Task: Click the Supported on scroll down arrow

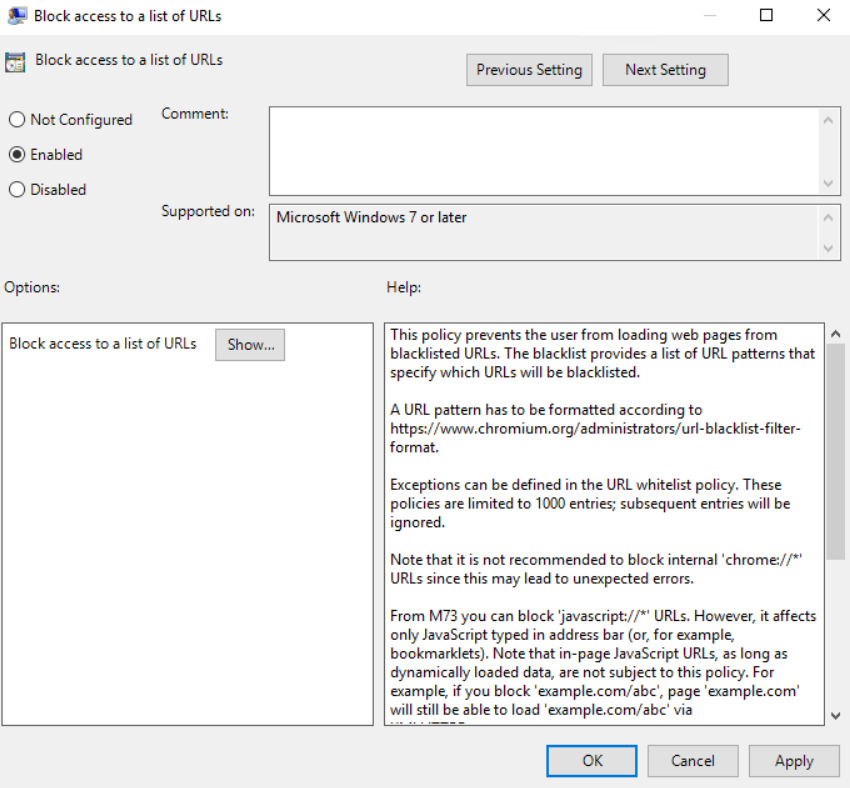Action: coord(829,248)
